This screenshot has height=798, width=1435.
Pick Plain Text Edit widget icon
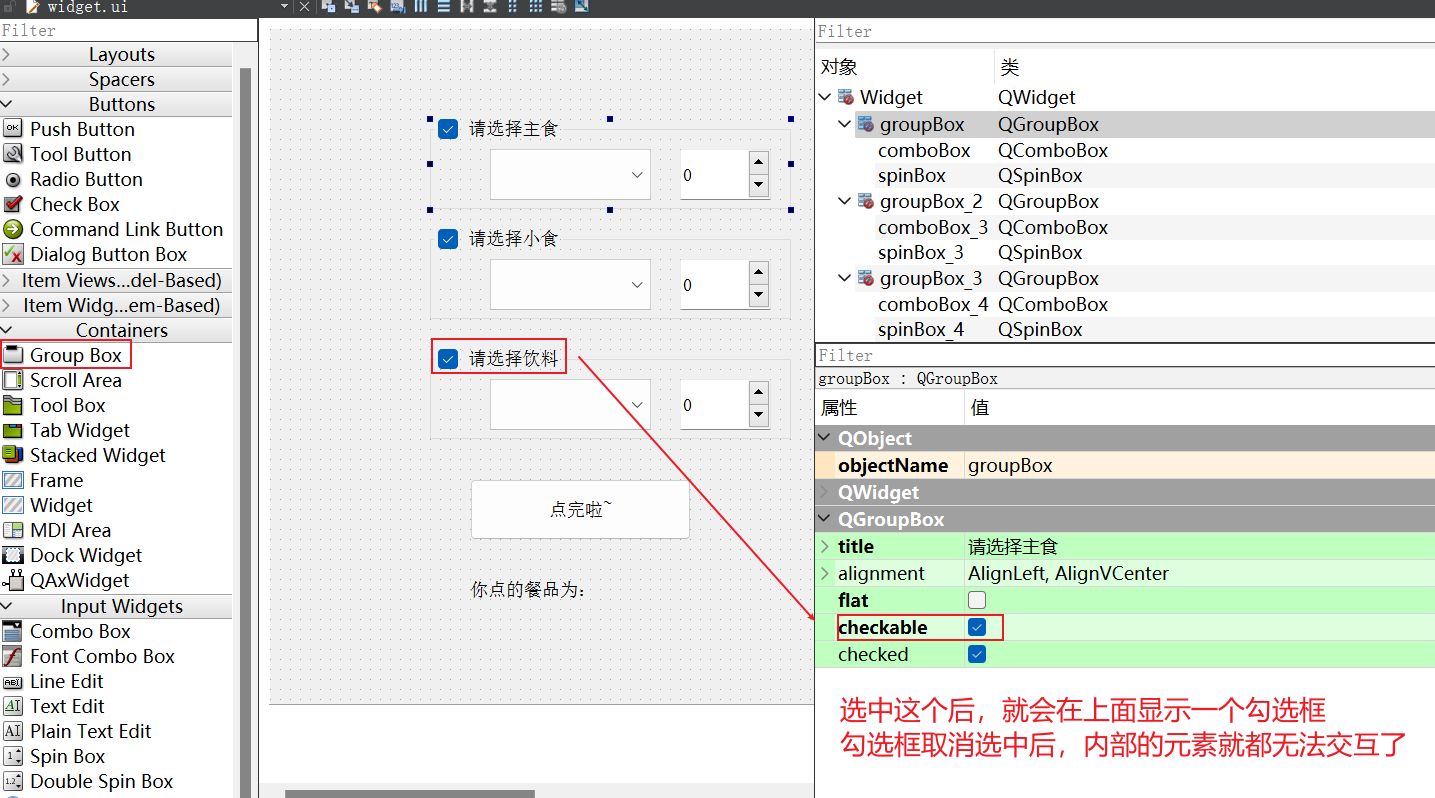pos(13,731)
